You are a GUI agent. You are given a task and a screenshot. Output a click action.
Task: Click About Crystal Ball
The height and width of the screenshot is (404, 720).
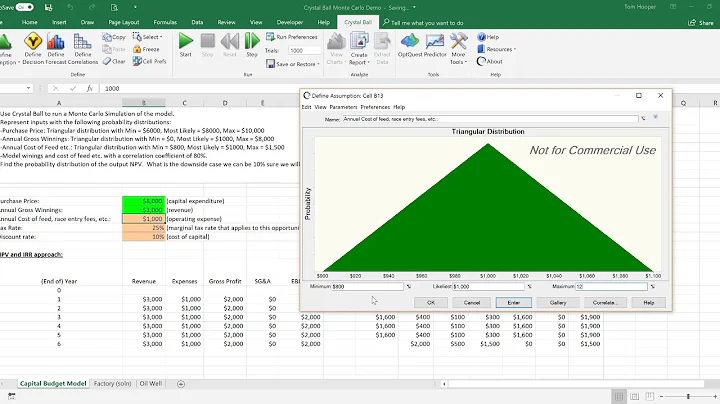[x=489, y=61]
